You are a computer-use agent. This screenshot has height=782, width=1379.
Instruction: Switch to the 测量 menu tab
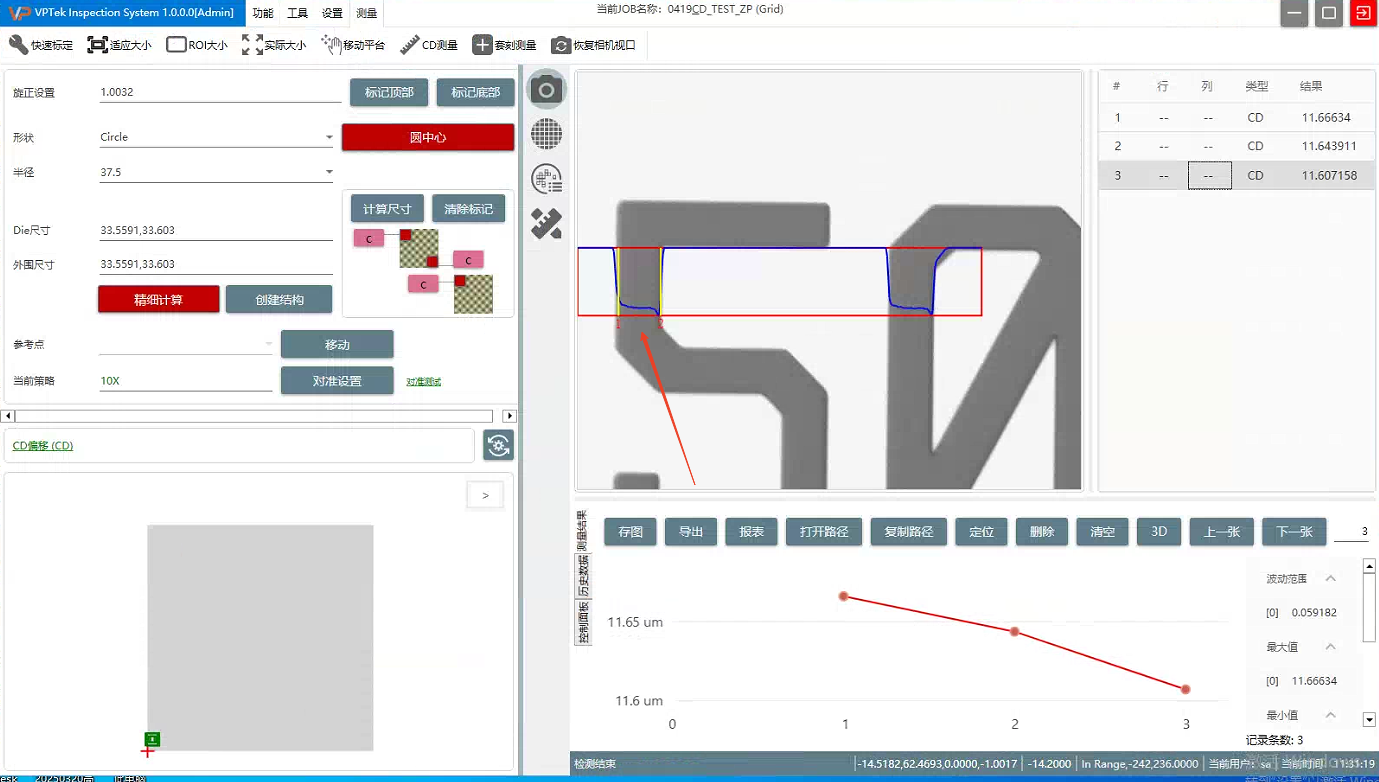(367, 13)
